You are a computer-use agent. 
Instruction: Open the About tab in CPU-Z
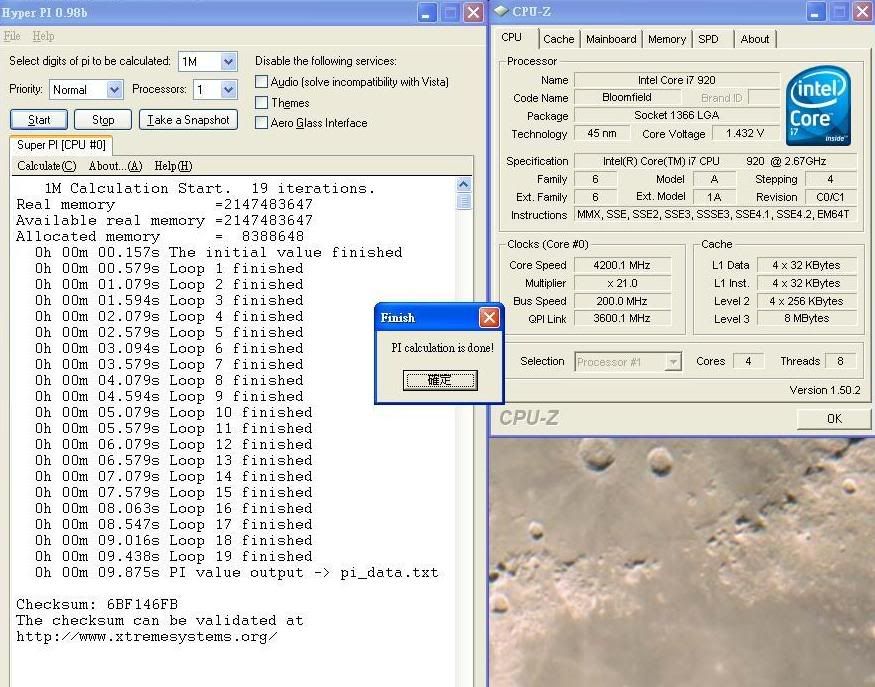tap(754, 39)
